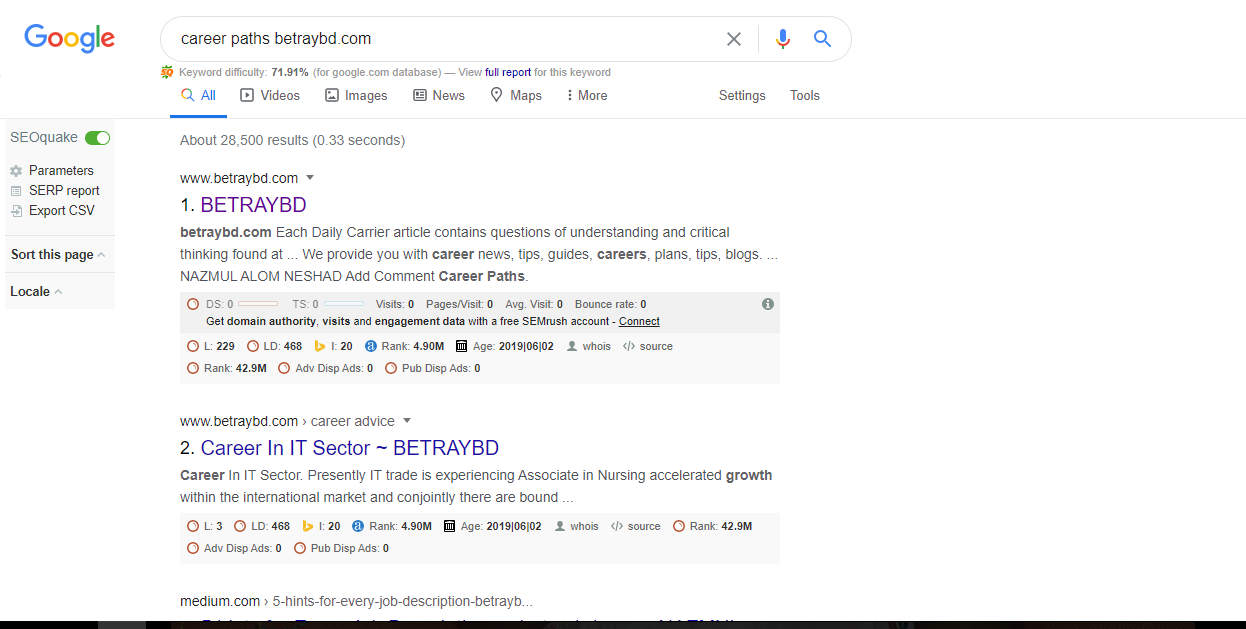Click Rank 42.9M in first result
Image resolution: width=1246 pixels, height=629 pixels.
pos(227,368)
